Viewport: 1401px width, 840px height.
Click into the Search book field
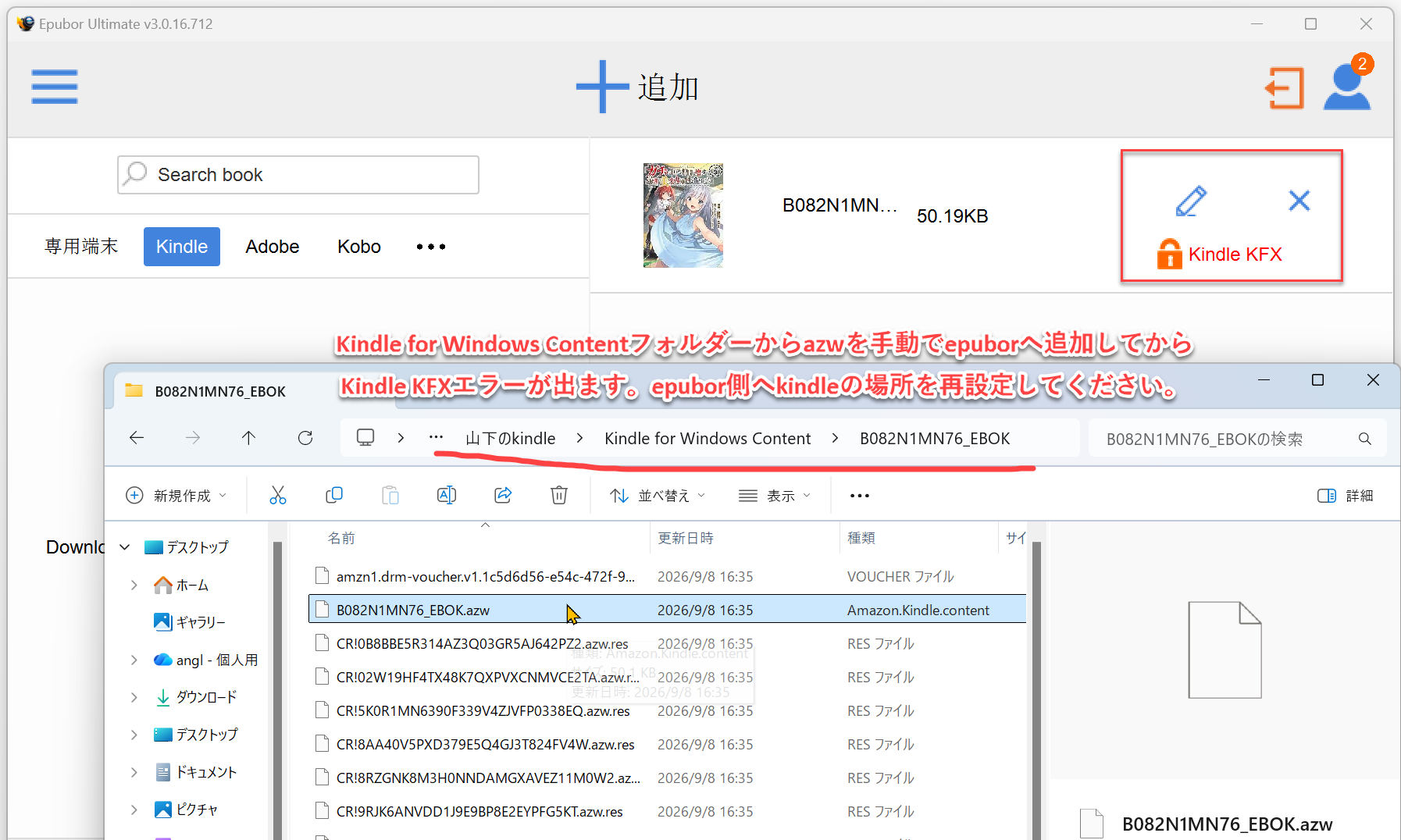(x=298, y=175)
